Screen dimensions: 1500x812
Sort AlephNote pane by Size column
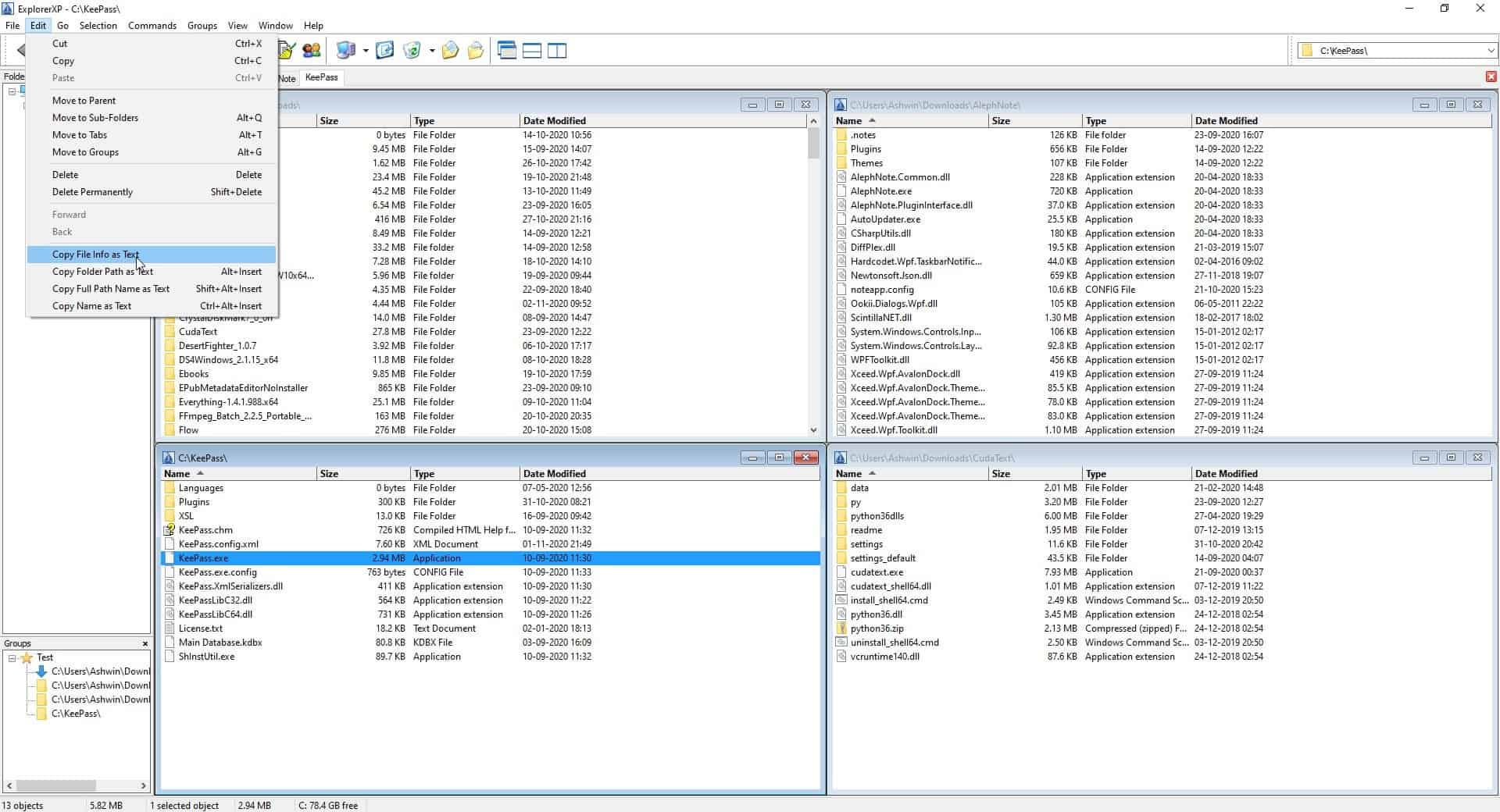pyautogui.click(x=1035, y=121)
